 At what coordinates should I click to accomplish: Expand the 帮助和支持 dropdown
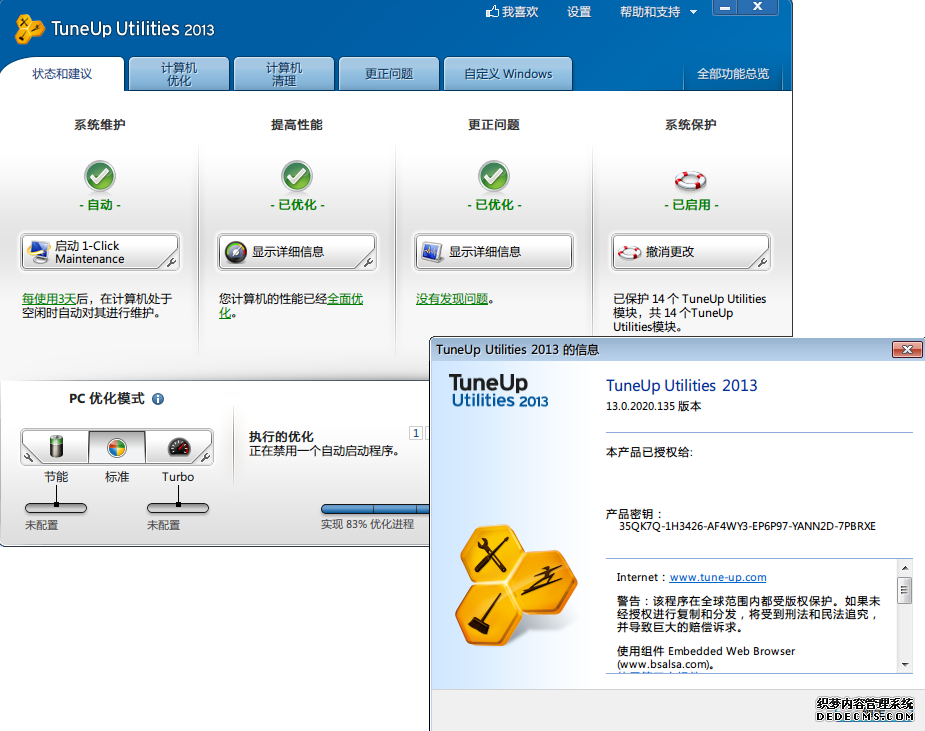point(658,12)
